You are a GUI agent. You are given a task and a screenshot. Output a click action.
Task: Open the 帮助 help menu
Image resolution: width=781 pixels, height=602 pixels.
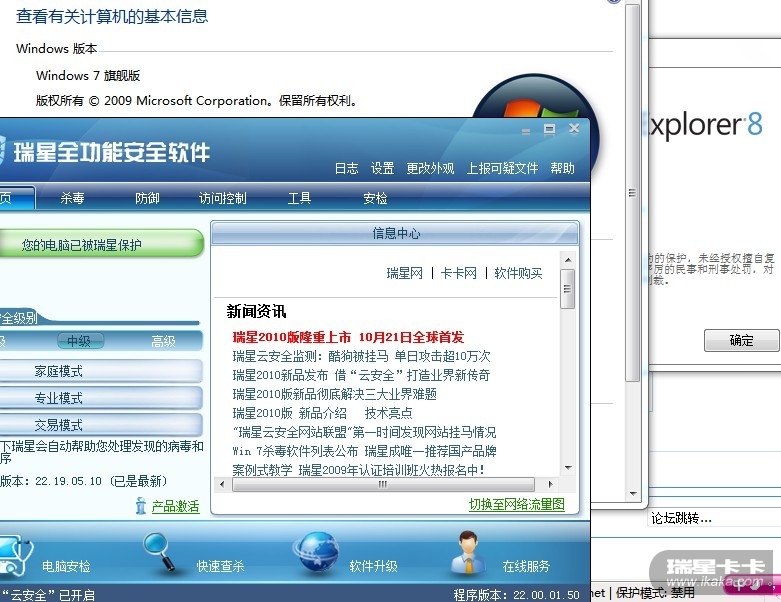click(562, 168)
